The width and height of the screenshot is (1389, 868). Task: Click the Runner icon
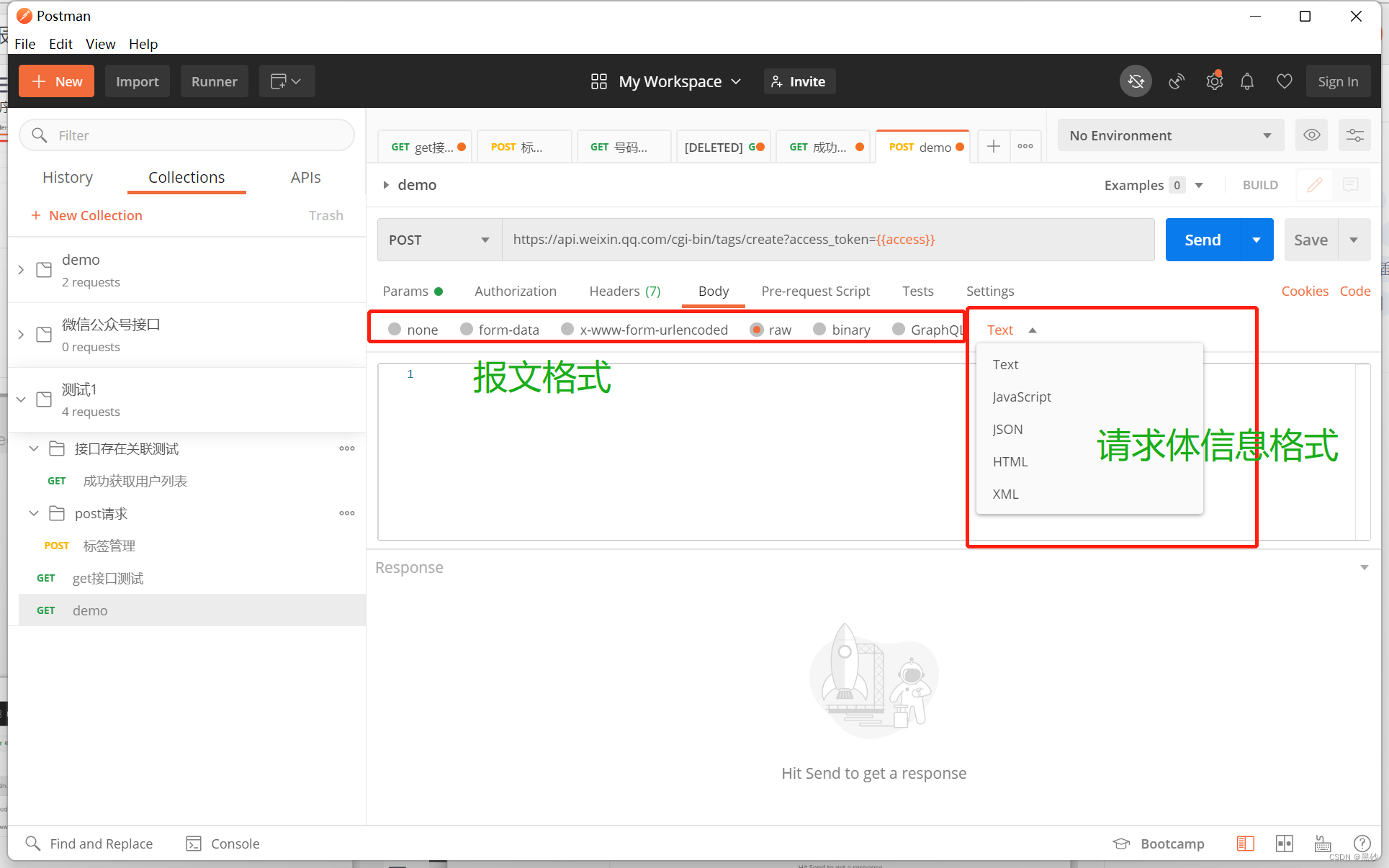click(x=214, y=81)
